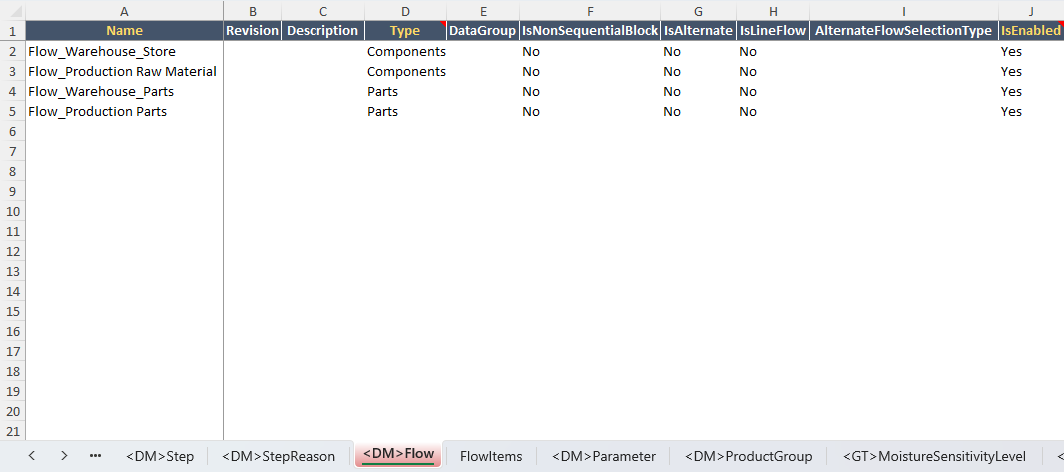
Task: Click the IsEnabled header cell
Action: 1031,31
